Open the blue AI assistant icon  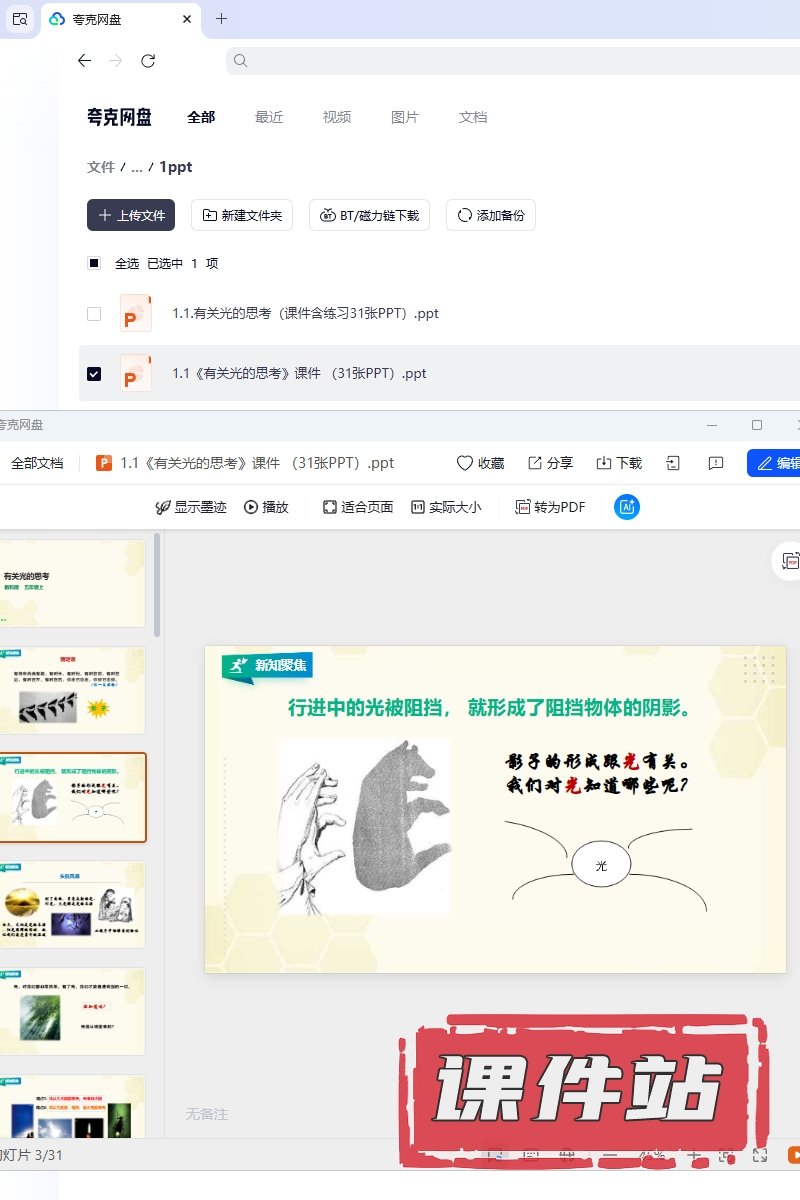[x=627, y=507]
